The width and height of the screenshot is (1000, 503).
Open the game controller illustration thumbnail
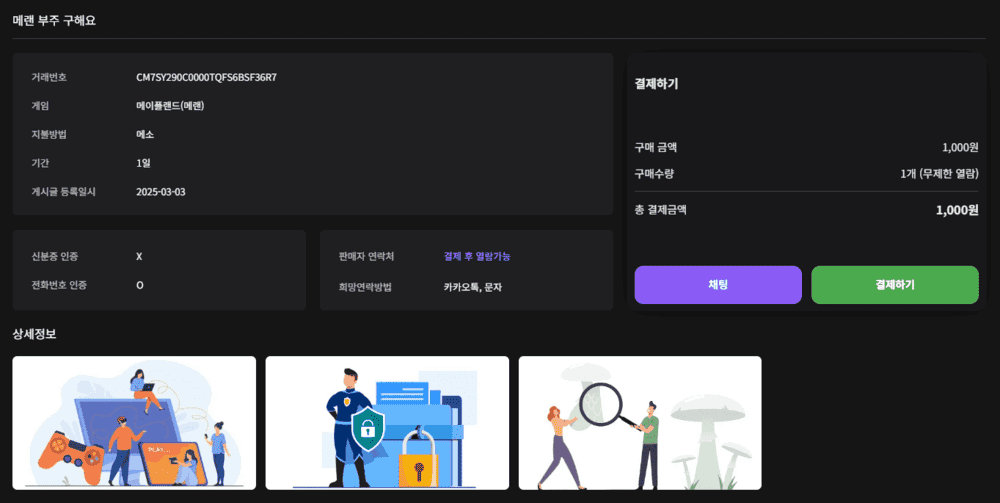click(x=134, y=422)
